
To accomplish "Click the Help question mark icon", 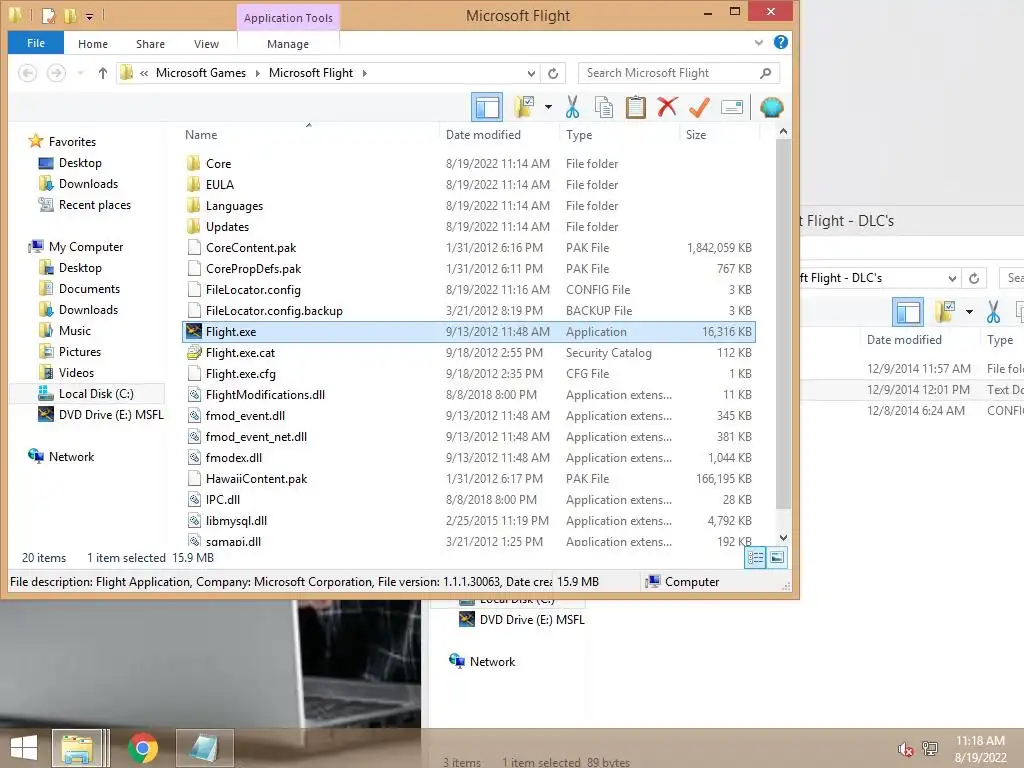I will [780, 42].
